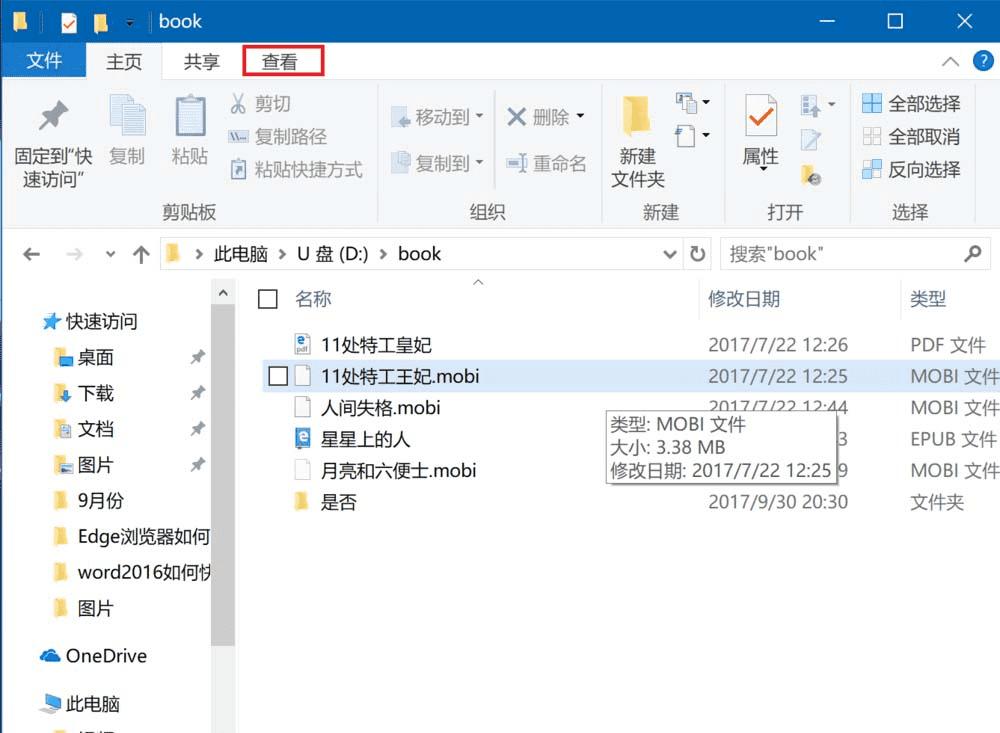Select file 星星上的人
The image size is (1000, 733).
tap(352, 439)
